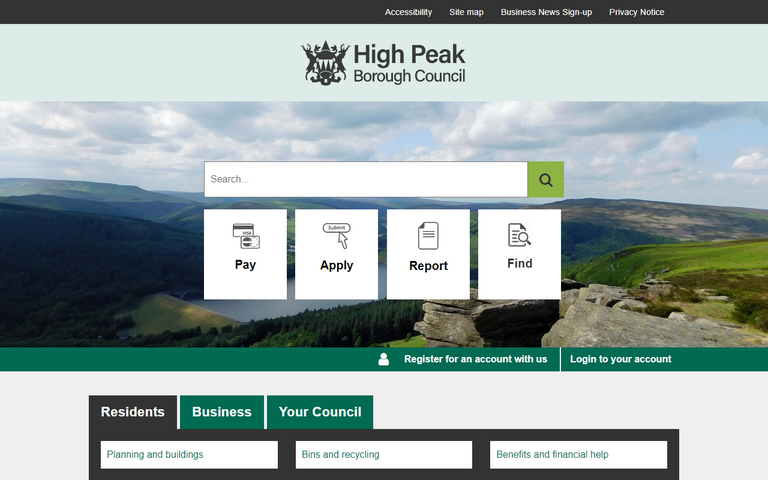View the Privacy Notice

(x=636, y=12)
